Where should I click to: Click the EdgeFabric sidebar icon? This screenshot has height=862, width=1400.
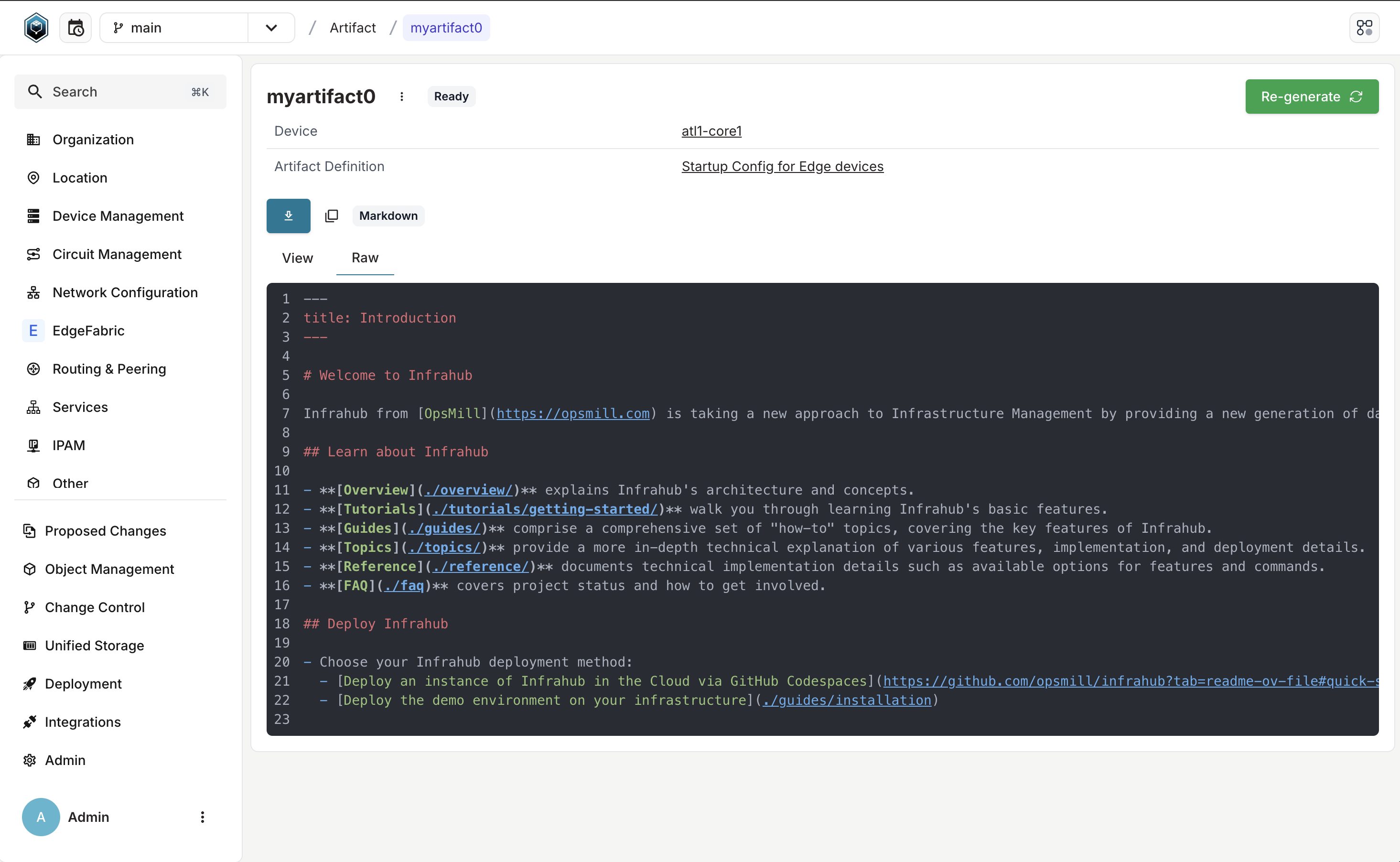click(34, 330)
